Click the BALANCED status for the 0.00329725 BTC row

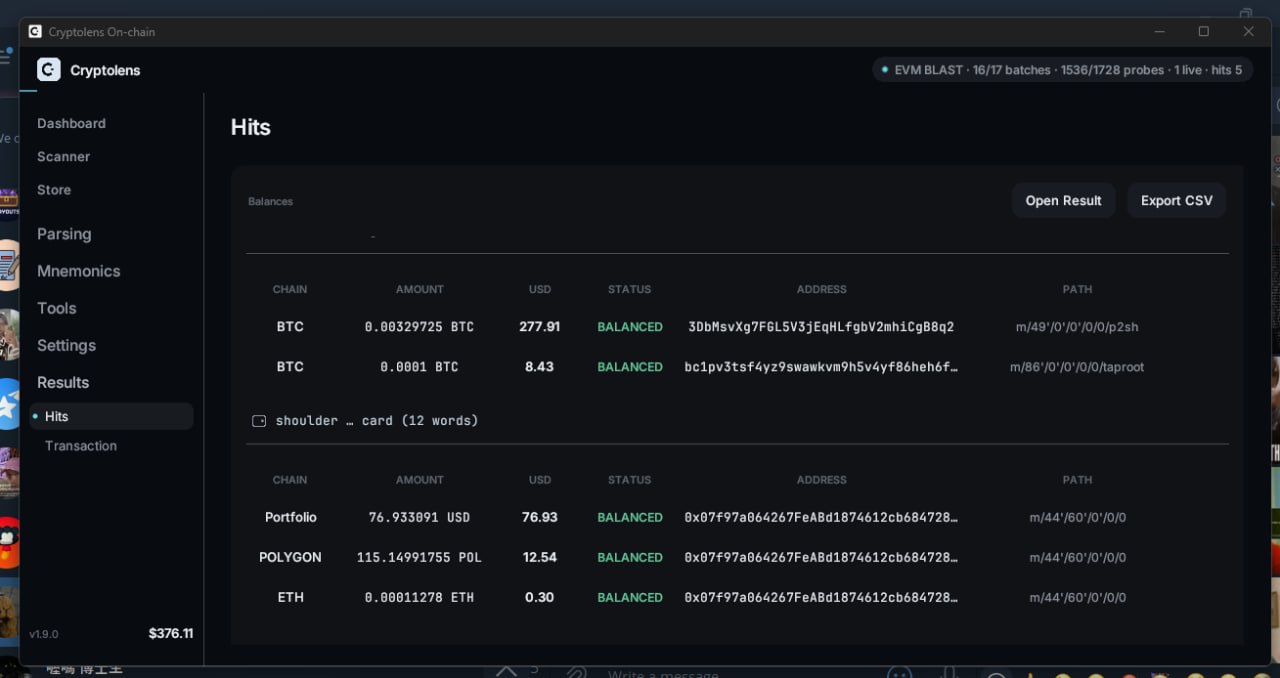pos(630,327)
